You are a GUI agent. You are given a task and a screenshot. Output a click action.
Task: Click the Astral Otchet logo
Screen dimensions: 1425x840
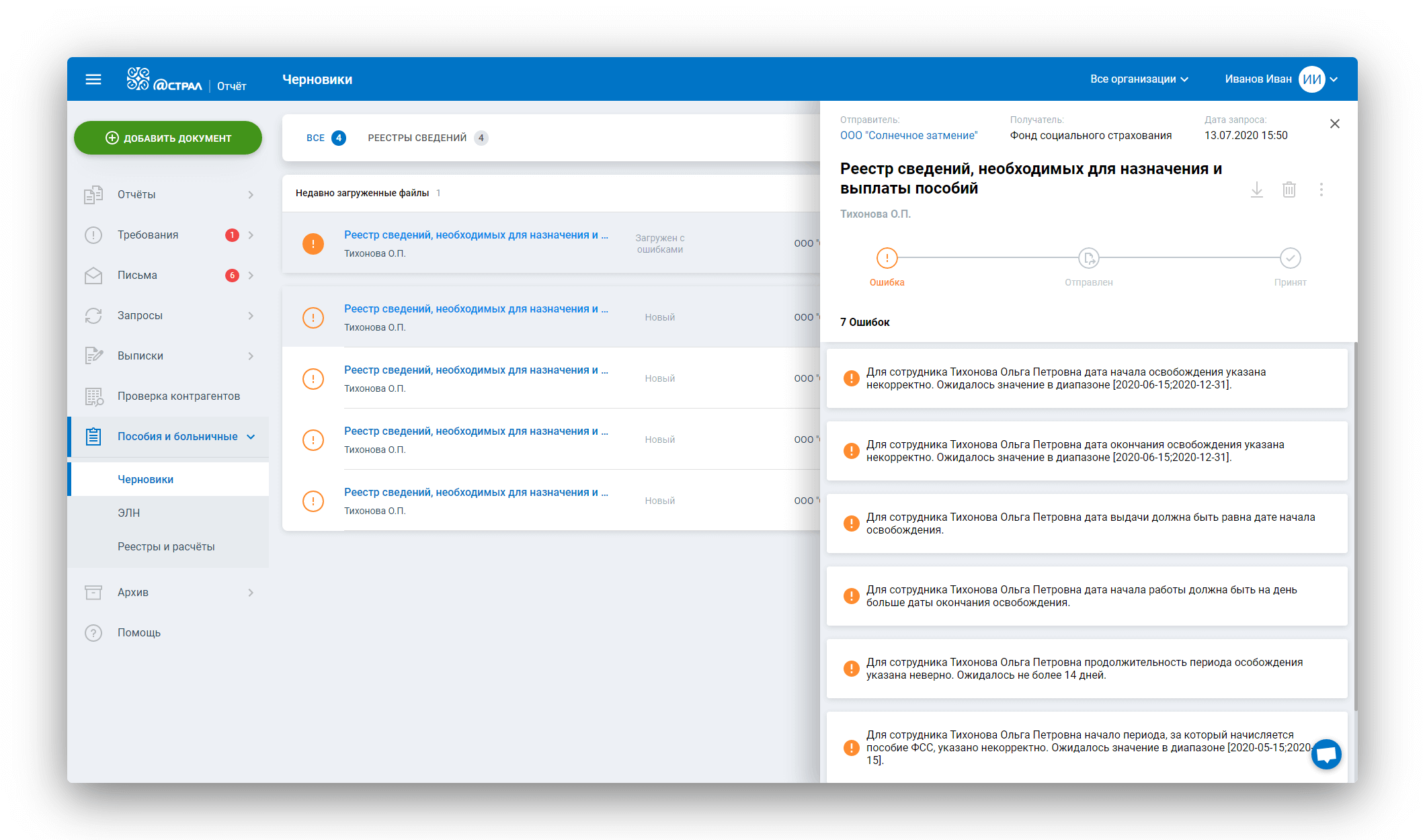[186, 79]
